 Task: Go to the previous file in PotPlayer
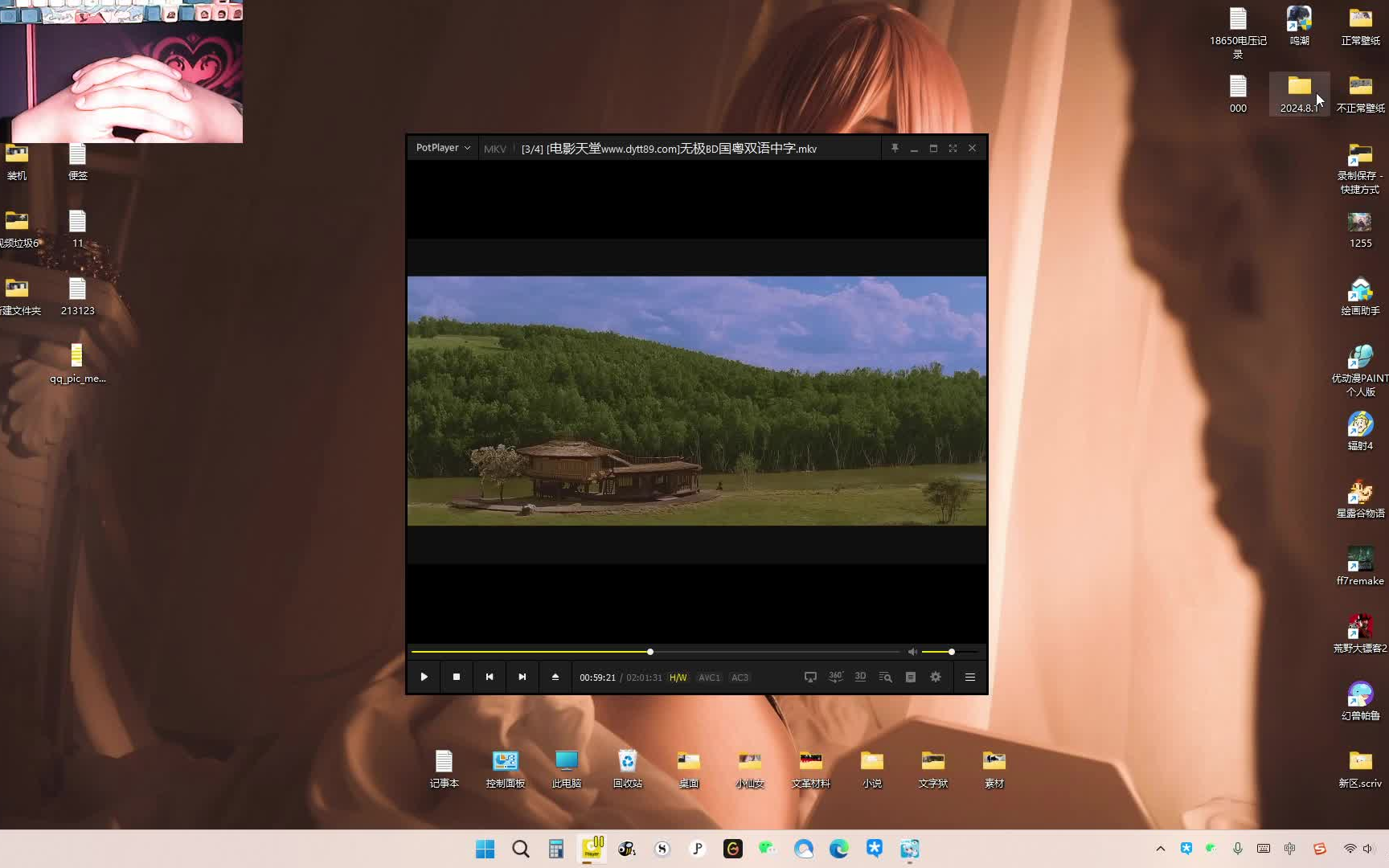click(x=490, y=677)
